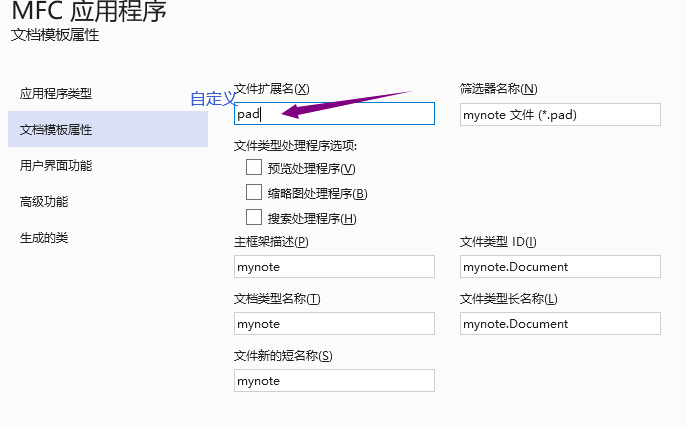
Task: Switch to 用户界面功能 page
Action: pyautogui.click(x=56, y=166)
